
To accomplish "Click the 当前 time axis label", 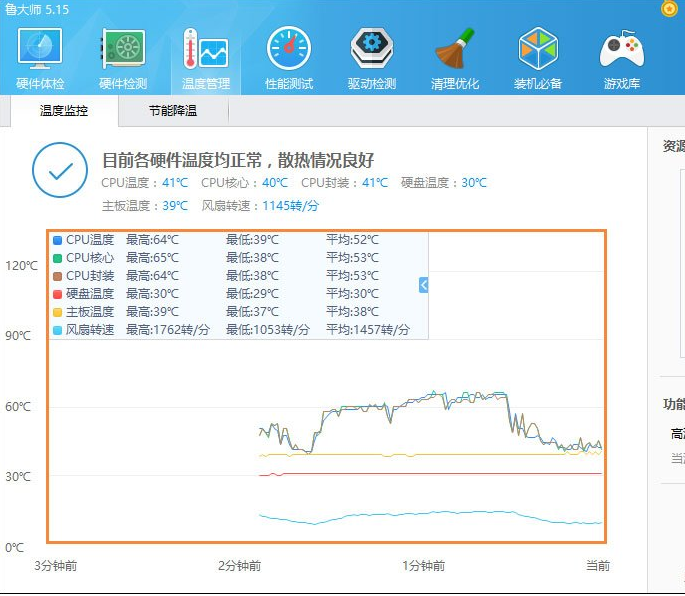I will coord(598,566).
